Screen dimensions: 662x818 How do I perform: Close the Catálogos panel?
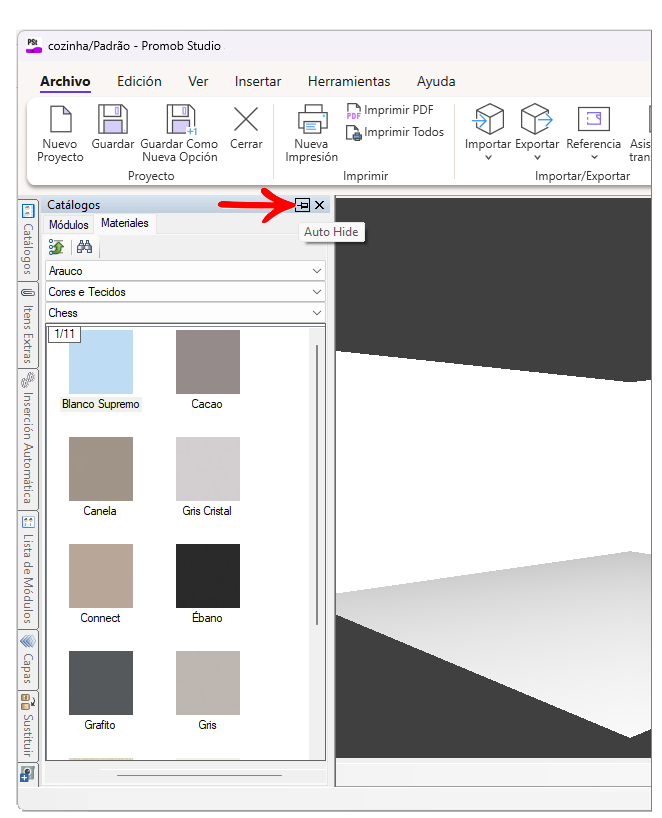tap(319, 205)
